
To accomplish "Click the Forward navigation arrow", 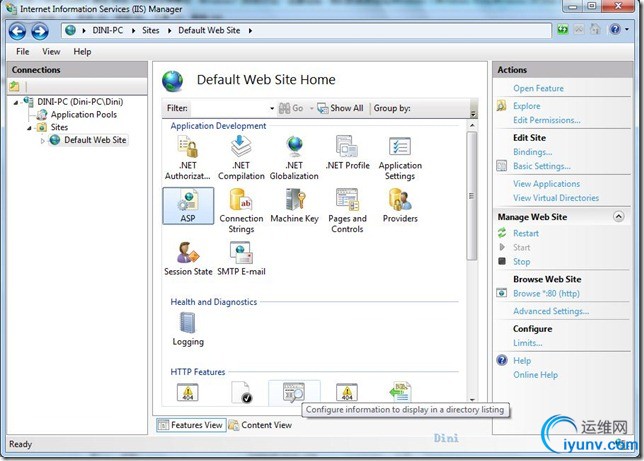I will click(40, 31).
